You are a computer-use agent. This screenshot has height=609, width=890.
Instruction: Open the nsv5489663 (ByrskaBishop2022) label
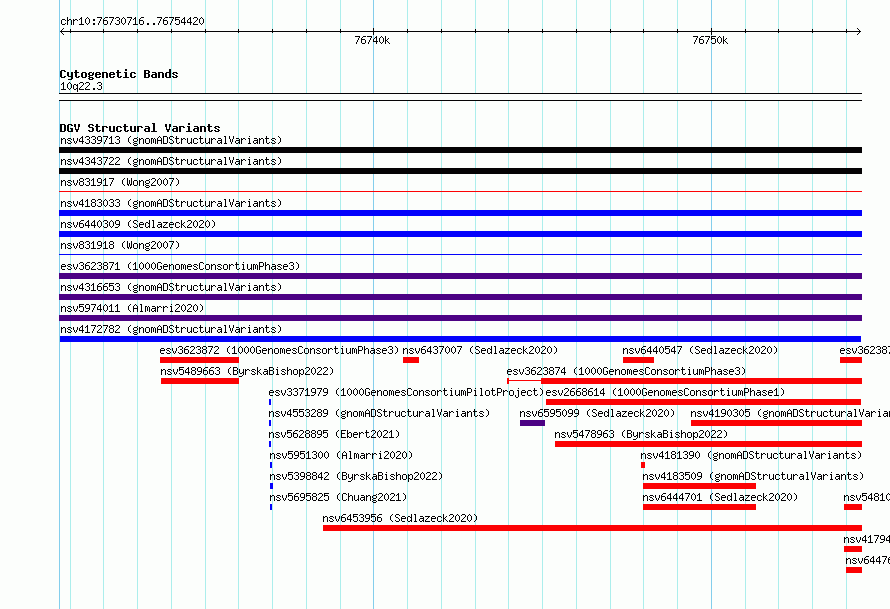click(x=247, y=371)
